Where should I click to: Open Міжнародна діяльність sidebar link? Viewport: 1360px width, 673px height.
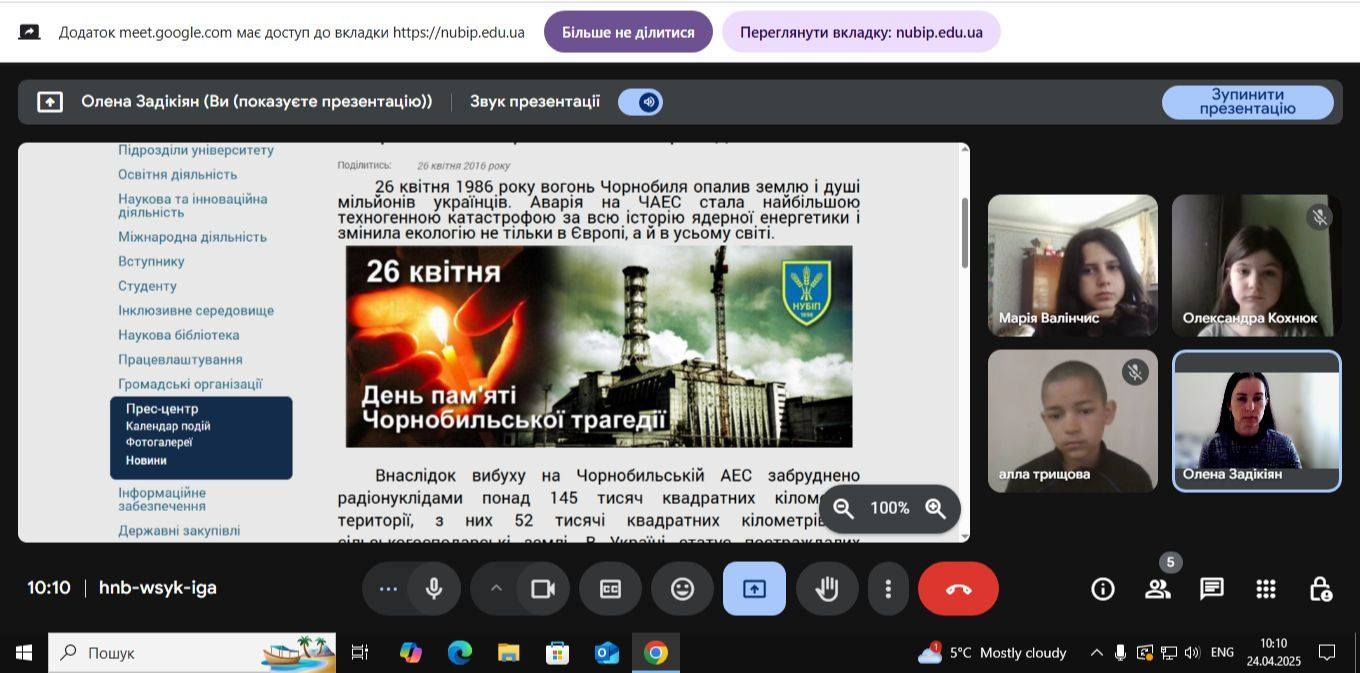coord(192,237)
